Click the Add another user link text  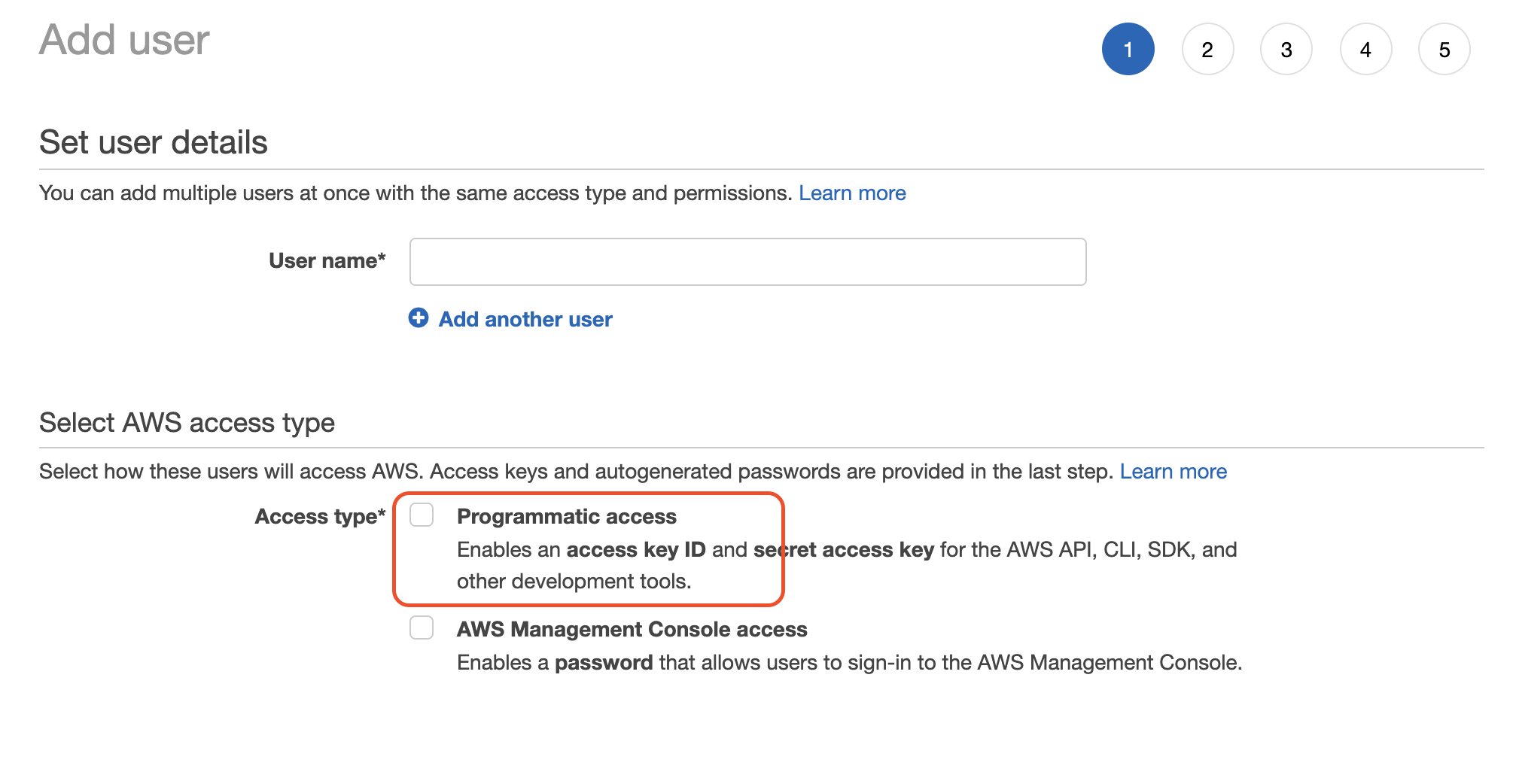pyautogui.click(x=525, y=319)
